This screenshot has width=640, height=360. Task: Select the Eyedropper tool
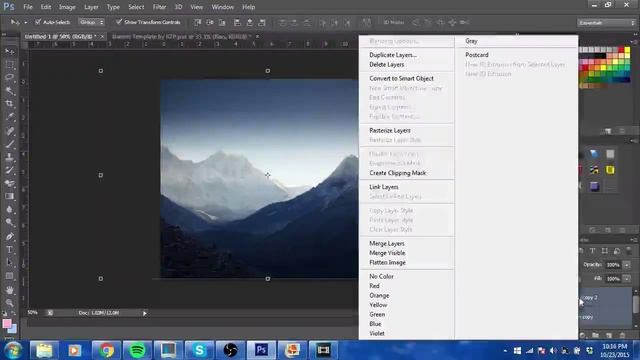pos(10,117)
